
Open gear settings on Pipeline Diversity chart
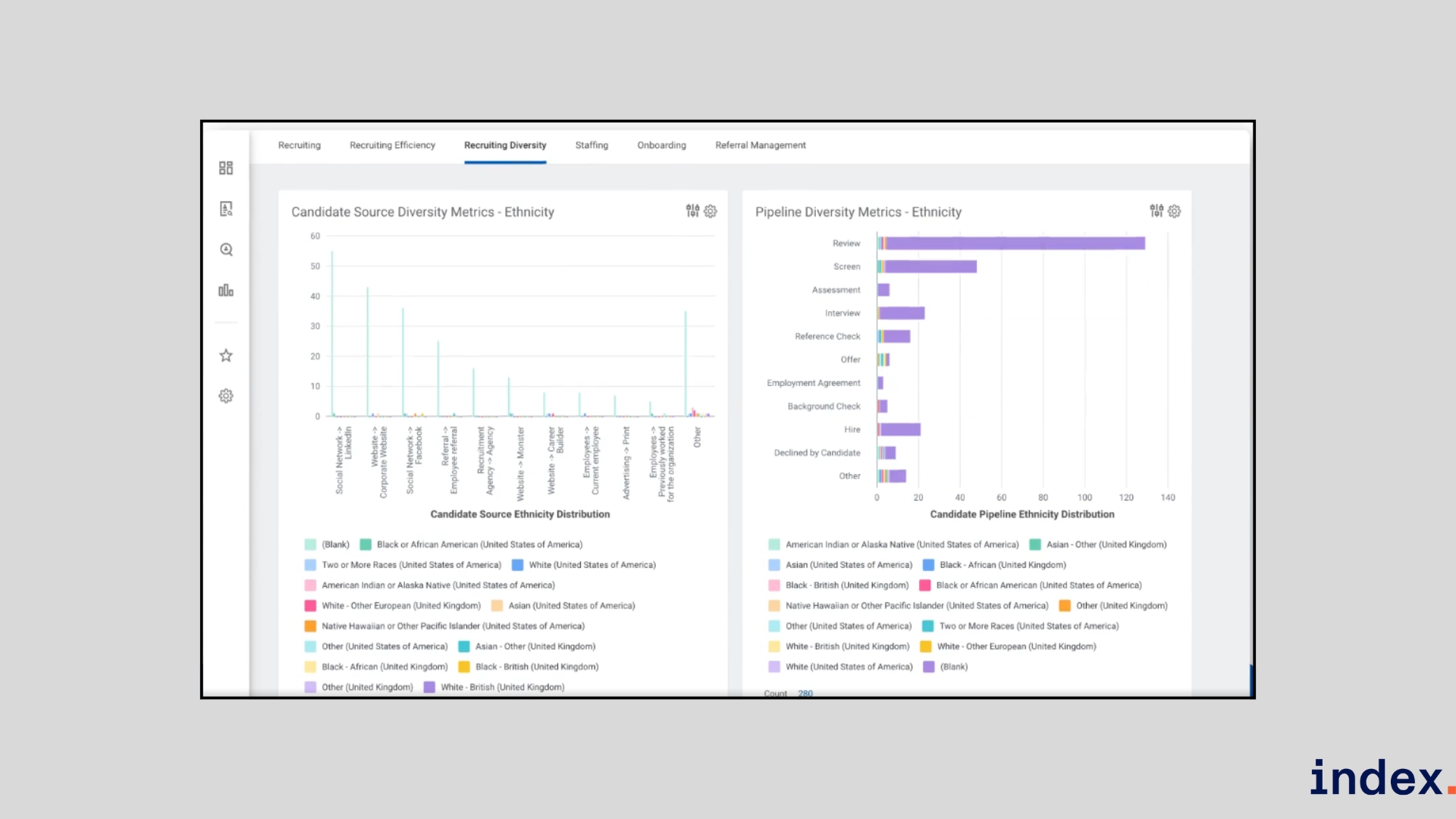click(1175, 211)
